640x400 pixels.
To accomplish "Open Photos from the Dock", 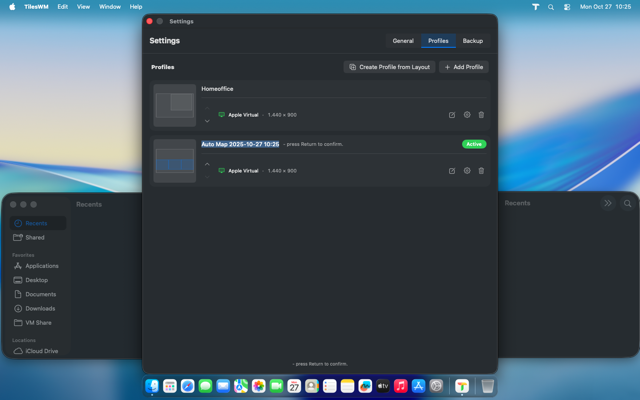I will tap(259, 386).
